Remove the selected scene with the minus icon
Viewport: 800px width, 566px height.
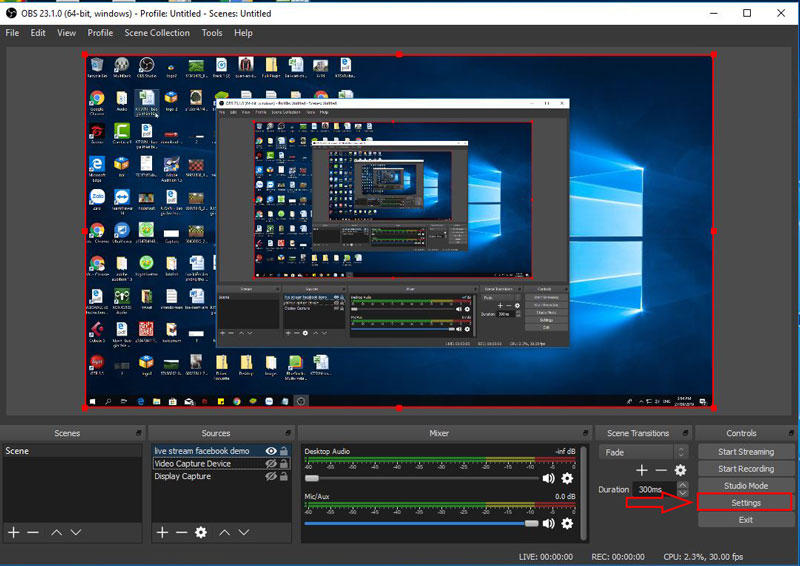point(33,532)
